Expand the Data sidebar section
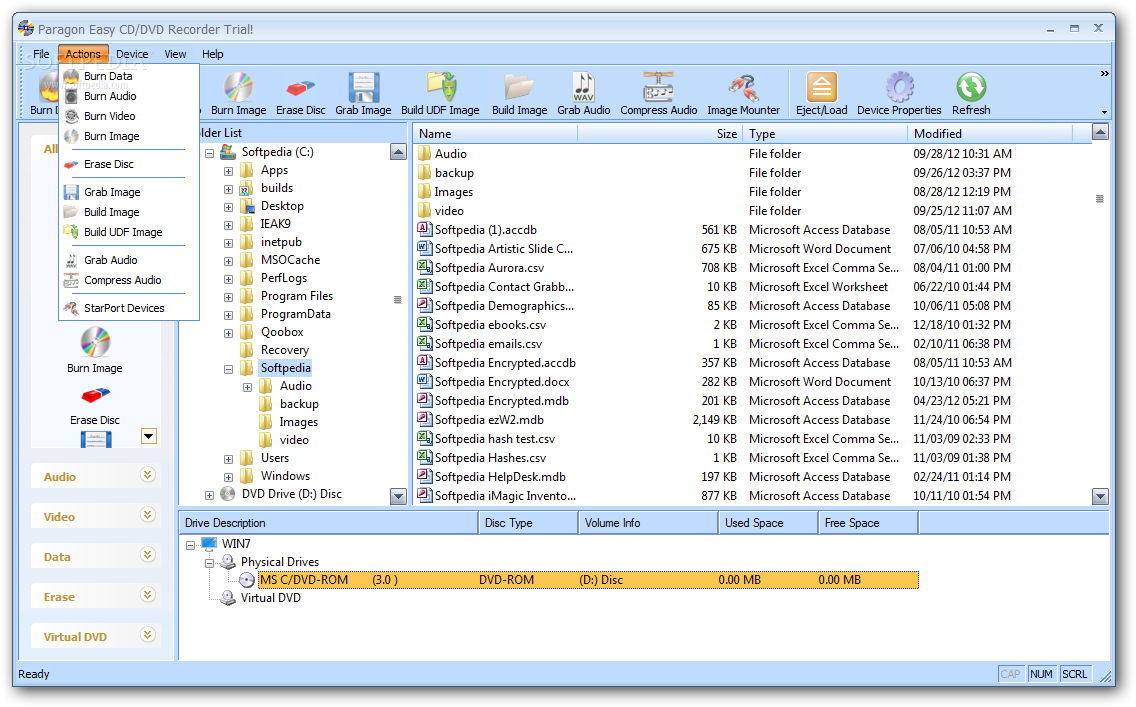Image resolution: width=1136 pixels, height=707 pixels. pos(148,555)
